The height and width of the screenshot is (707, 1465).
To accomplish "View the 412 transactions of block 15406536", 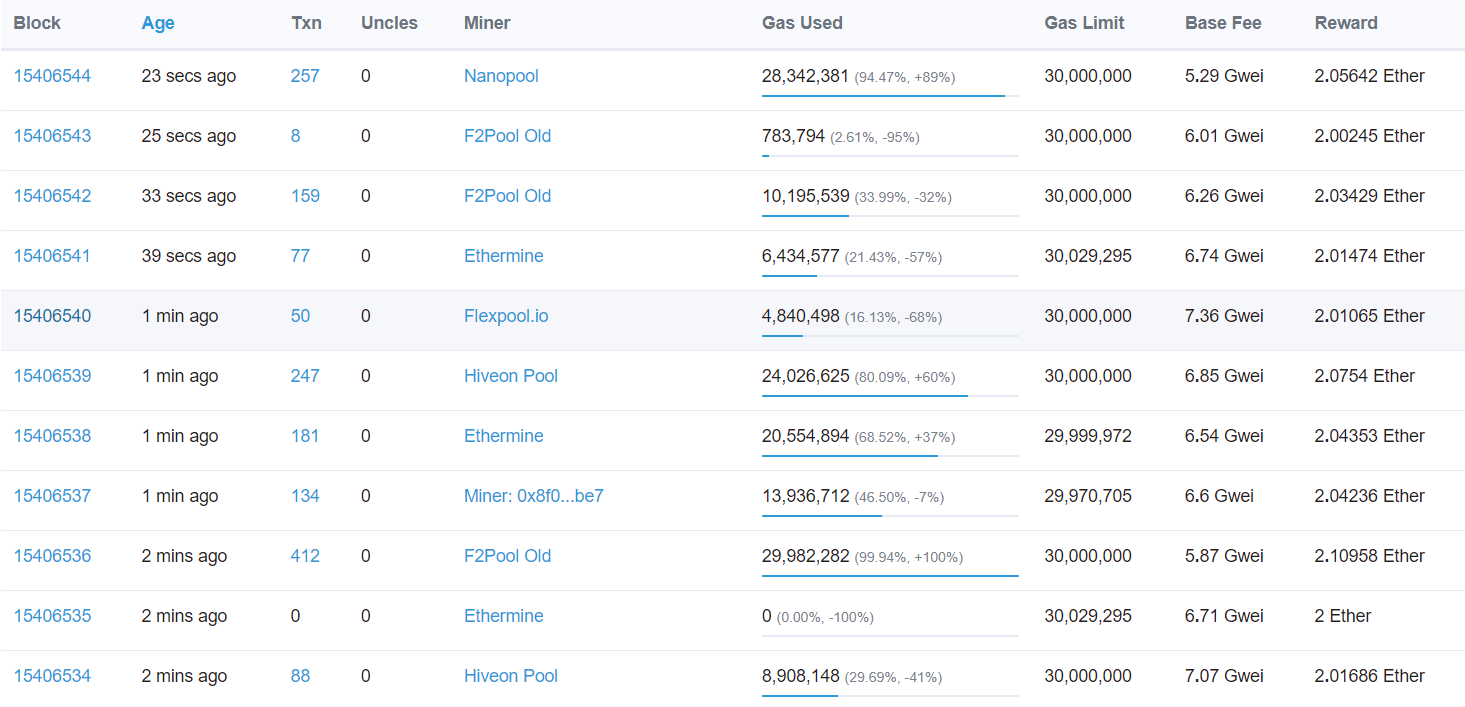I will tap(305, 556).
